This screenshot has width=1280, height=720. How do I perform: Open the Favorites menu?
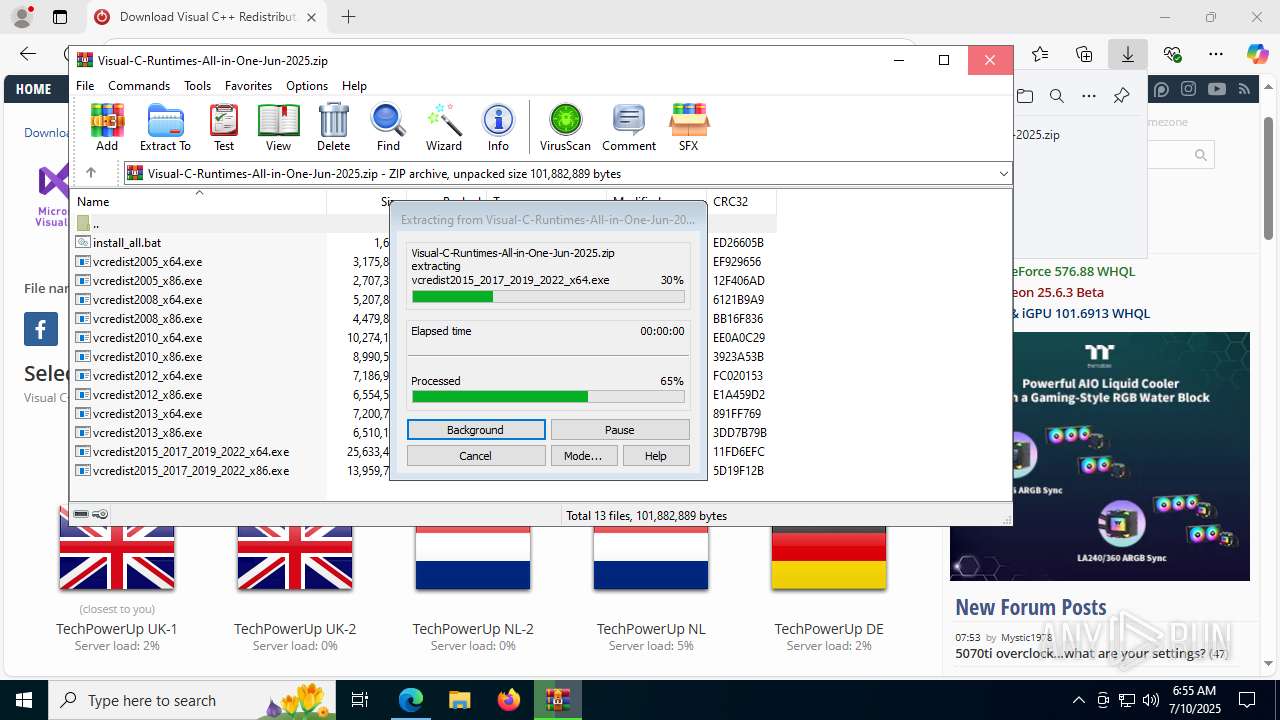coord(248,86)
